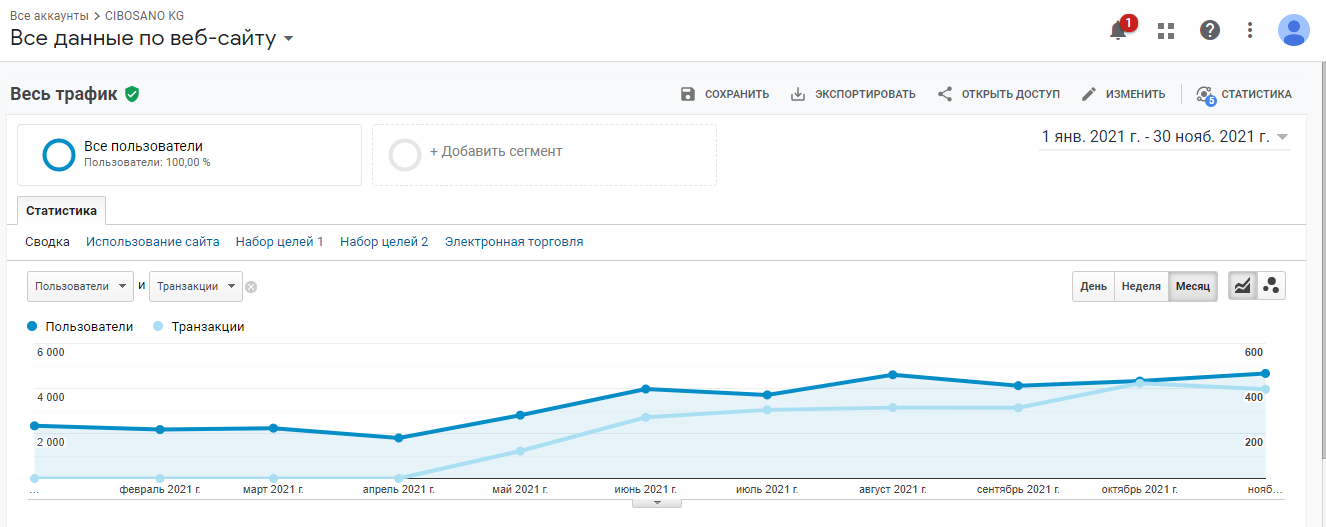Viewport: 1326px width, 527px height.
Task: Click the Экспортировать export icon
Action: [x=798, y=94]
